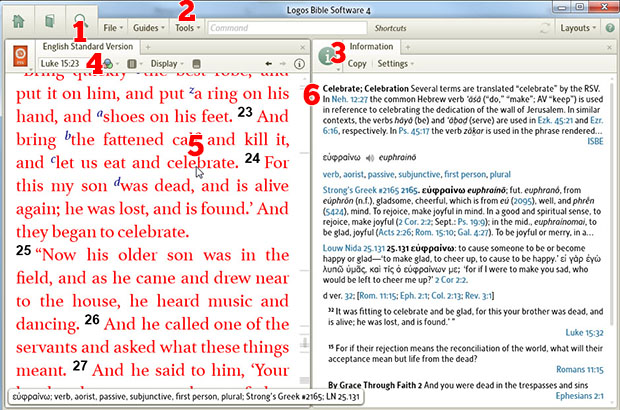Click the subjunctive morphology link
The height and width of the screenshot is (410, 620).
click(x=419, y=174)
